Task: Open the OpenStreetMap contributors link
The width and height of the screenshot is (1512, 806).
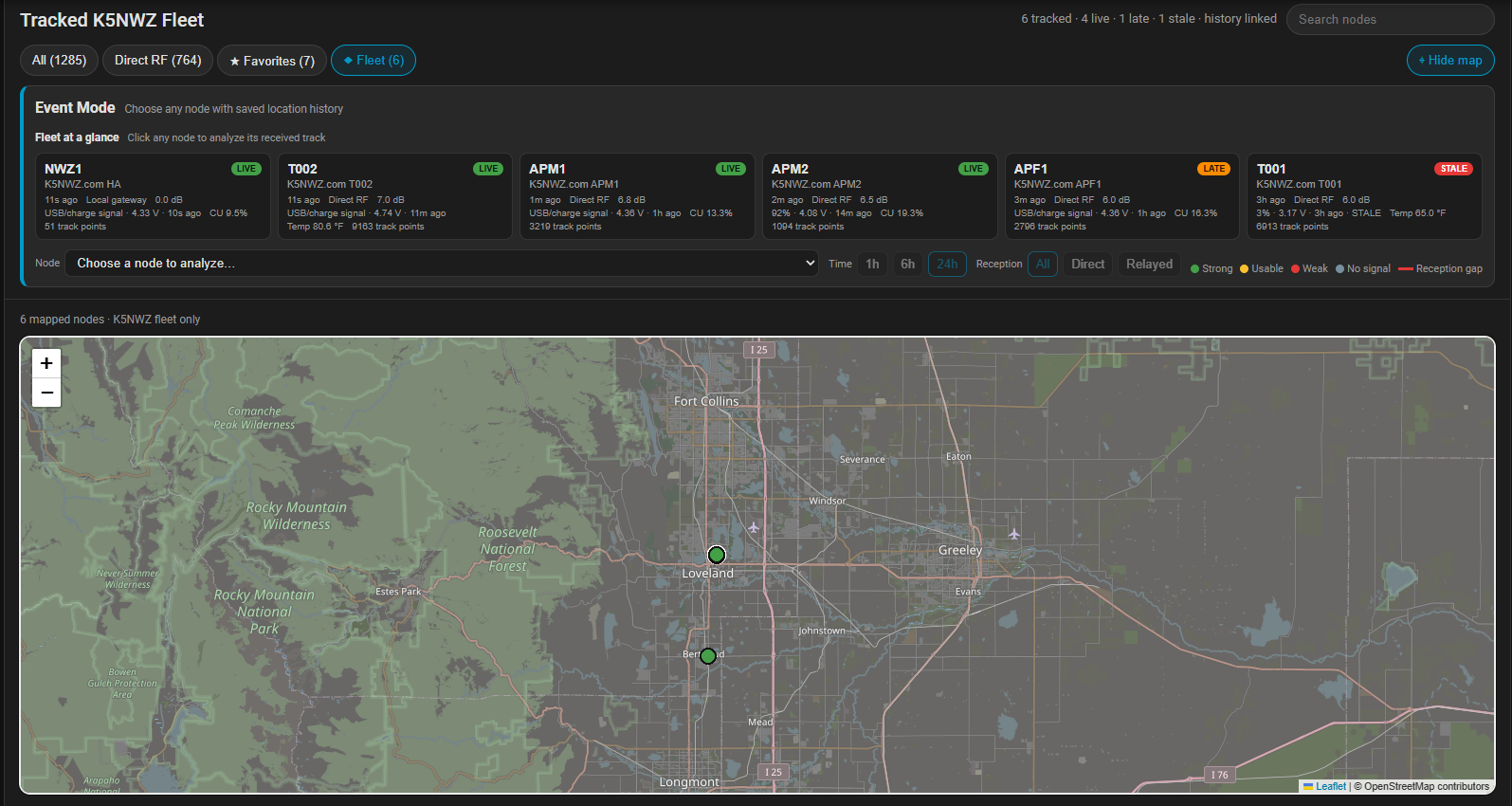Action: pos(1427,786)
